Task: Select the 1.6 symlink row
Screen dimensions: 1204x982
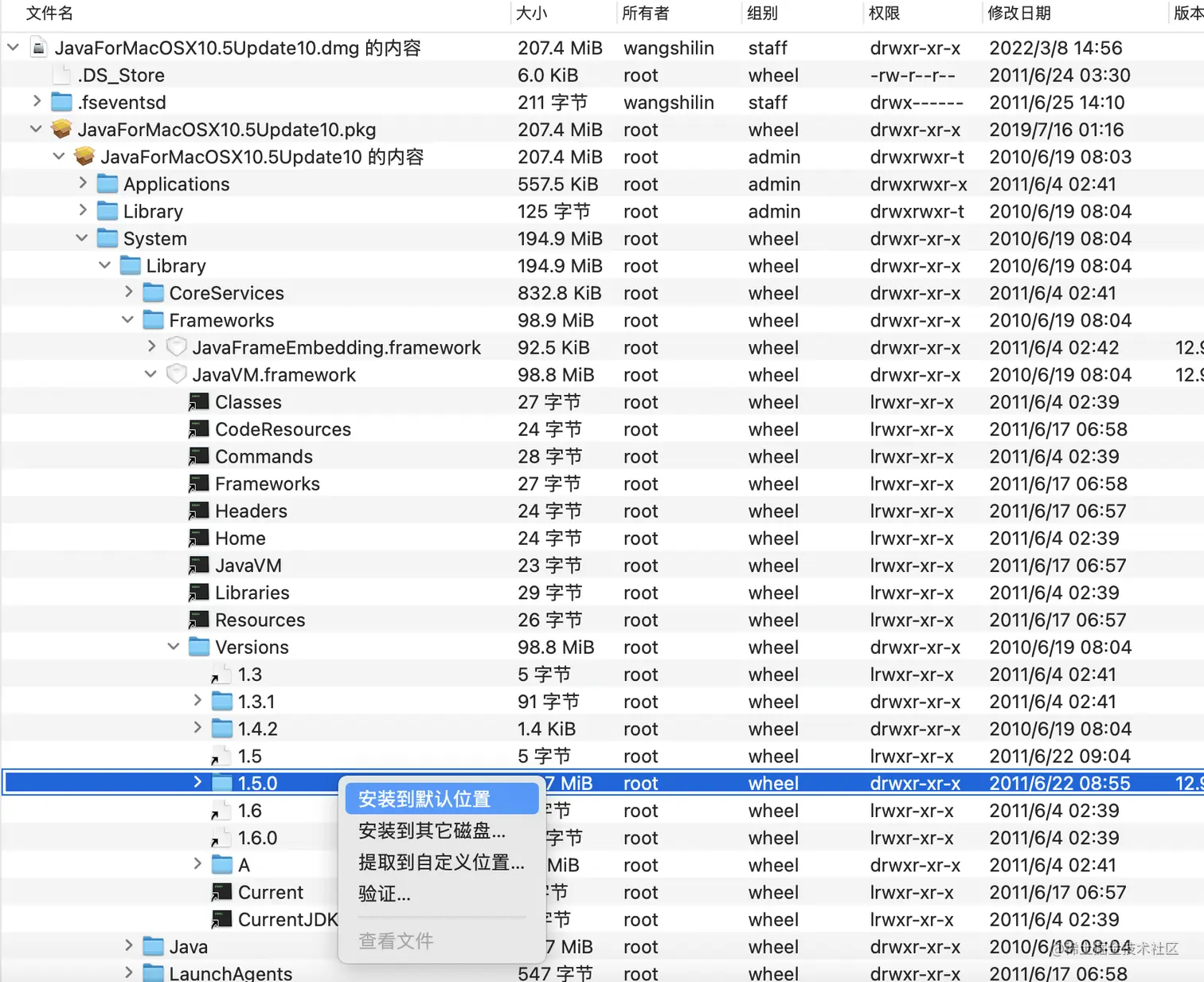Action: point(602,811)
